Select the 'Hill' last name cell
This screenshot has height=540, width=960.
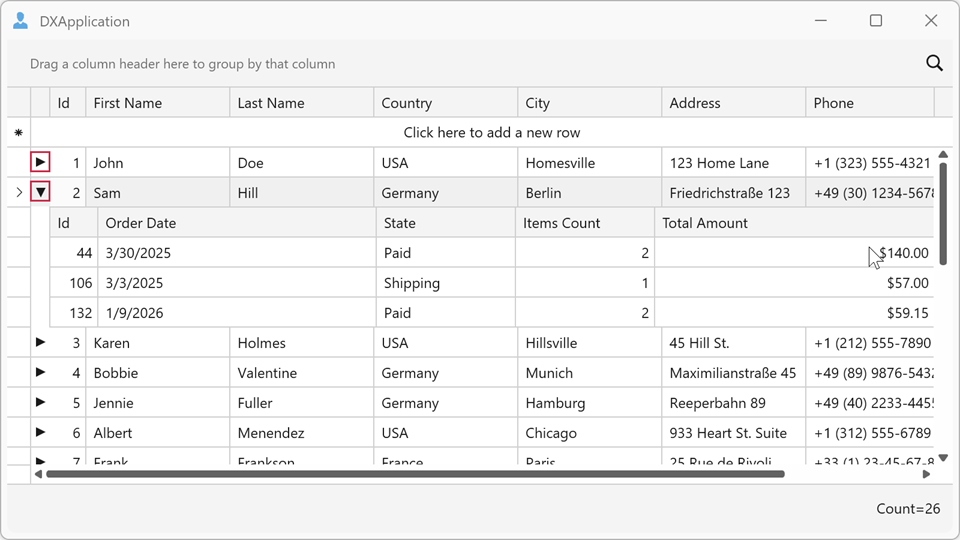(302, 193)
